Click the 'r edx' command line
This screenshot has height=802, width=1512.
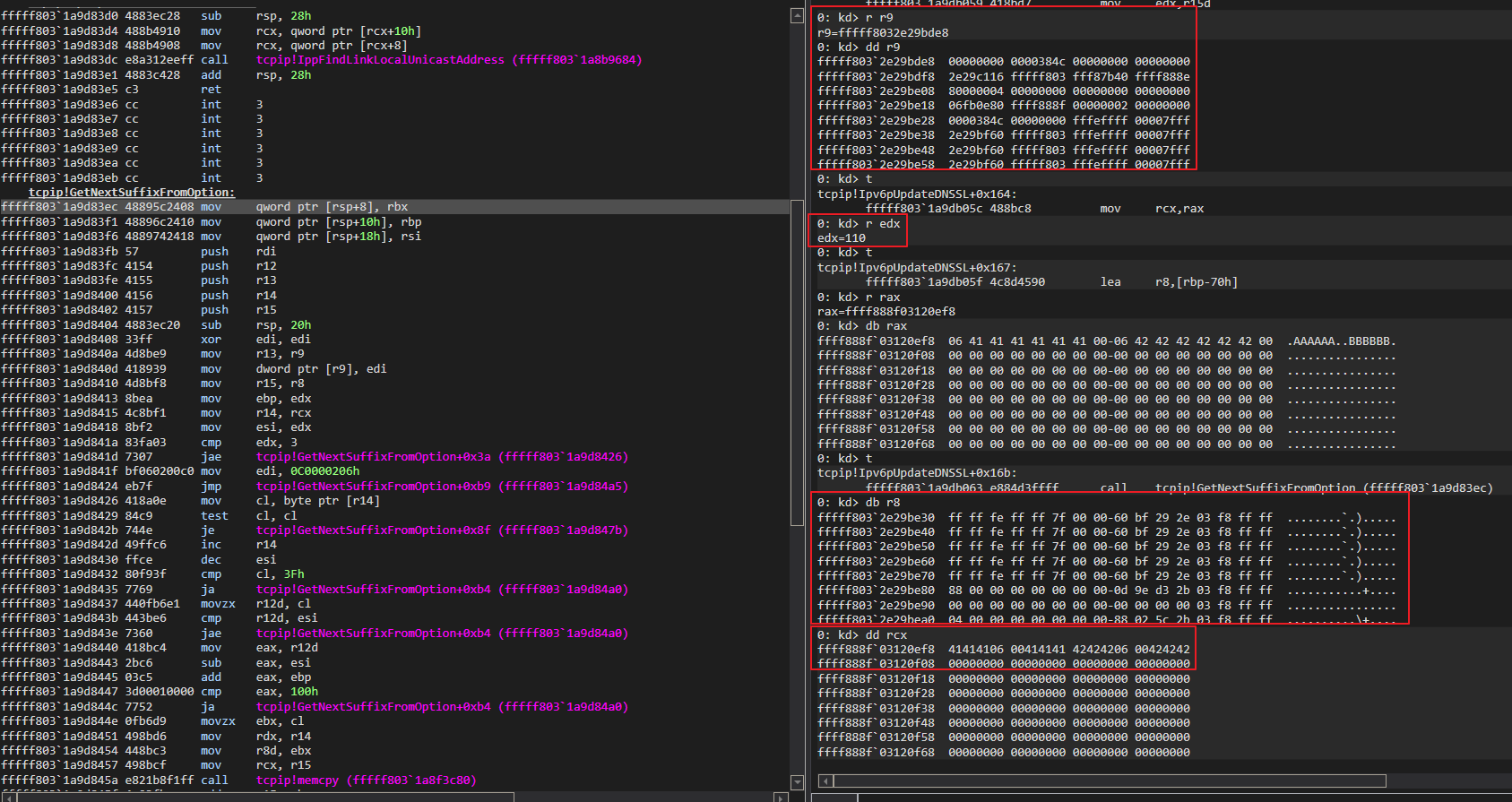tap(858, 224)
